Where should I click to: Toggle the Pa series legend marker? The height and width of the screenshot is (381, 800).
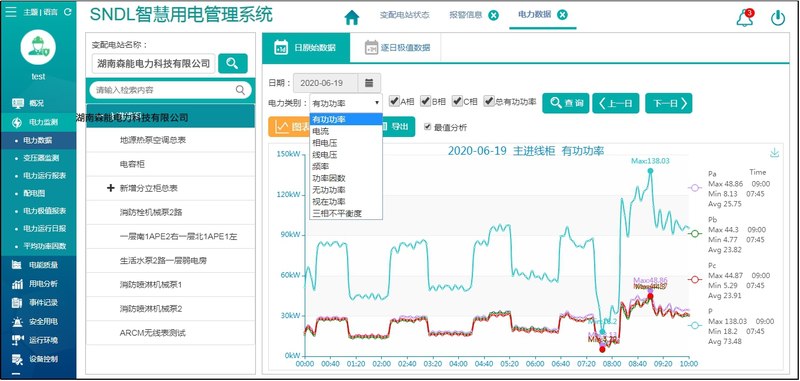coord(694,188)
